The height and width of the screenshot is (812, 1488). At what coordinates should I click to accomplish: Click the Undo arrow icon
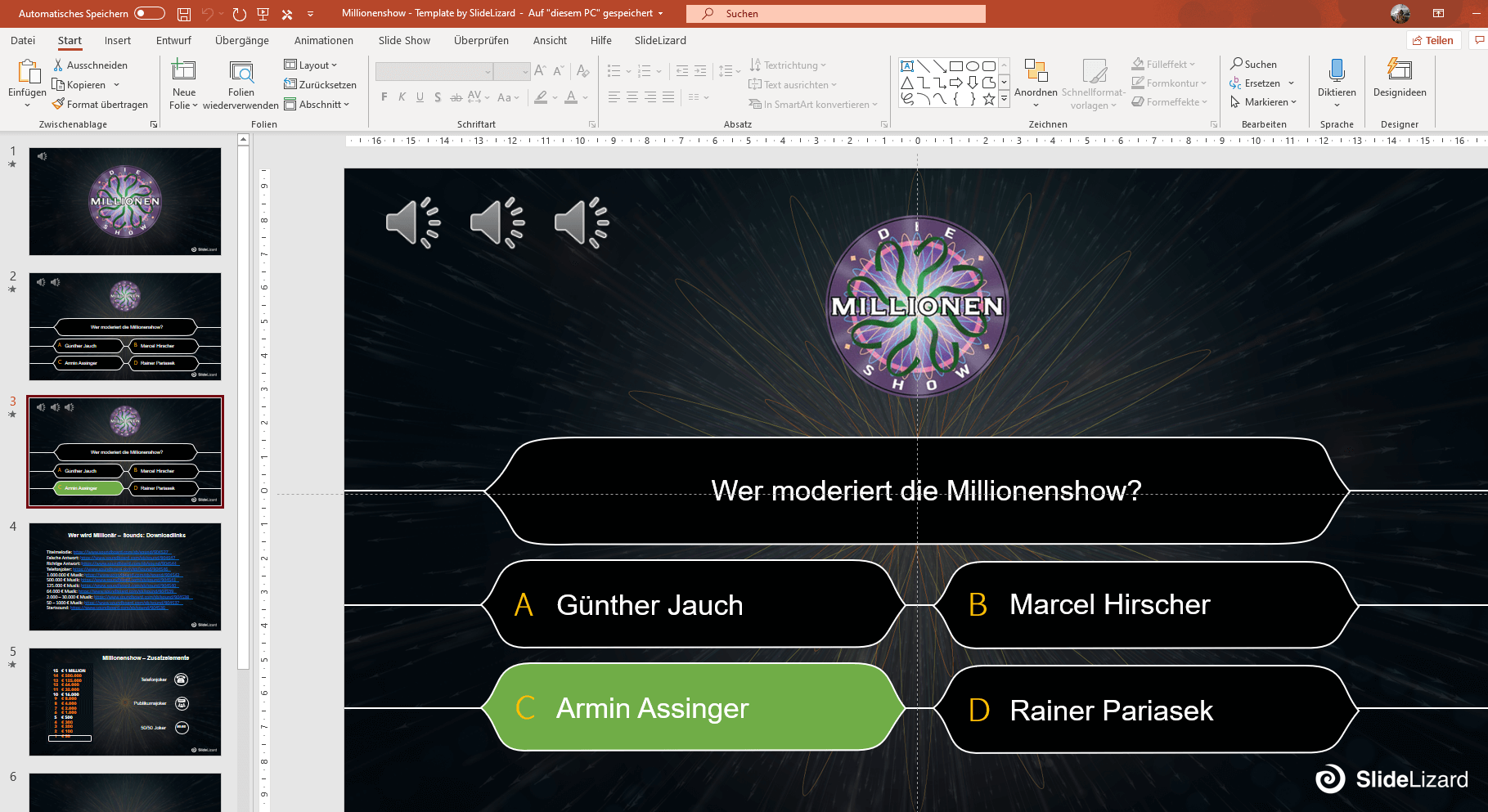[208, 14]
